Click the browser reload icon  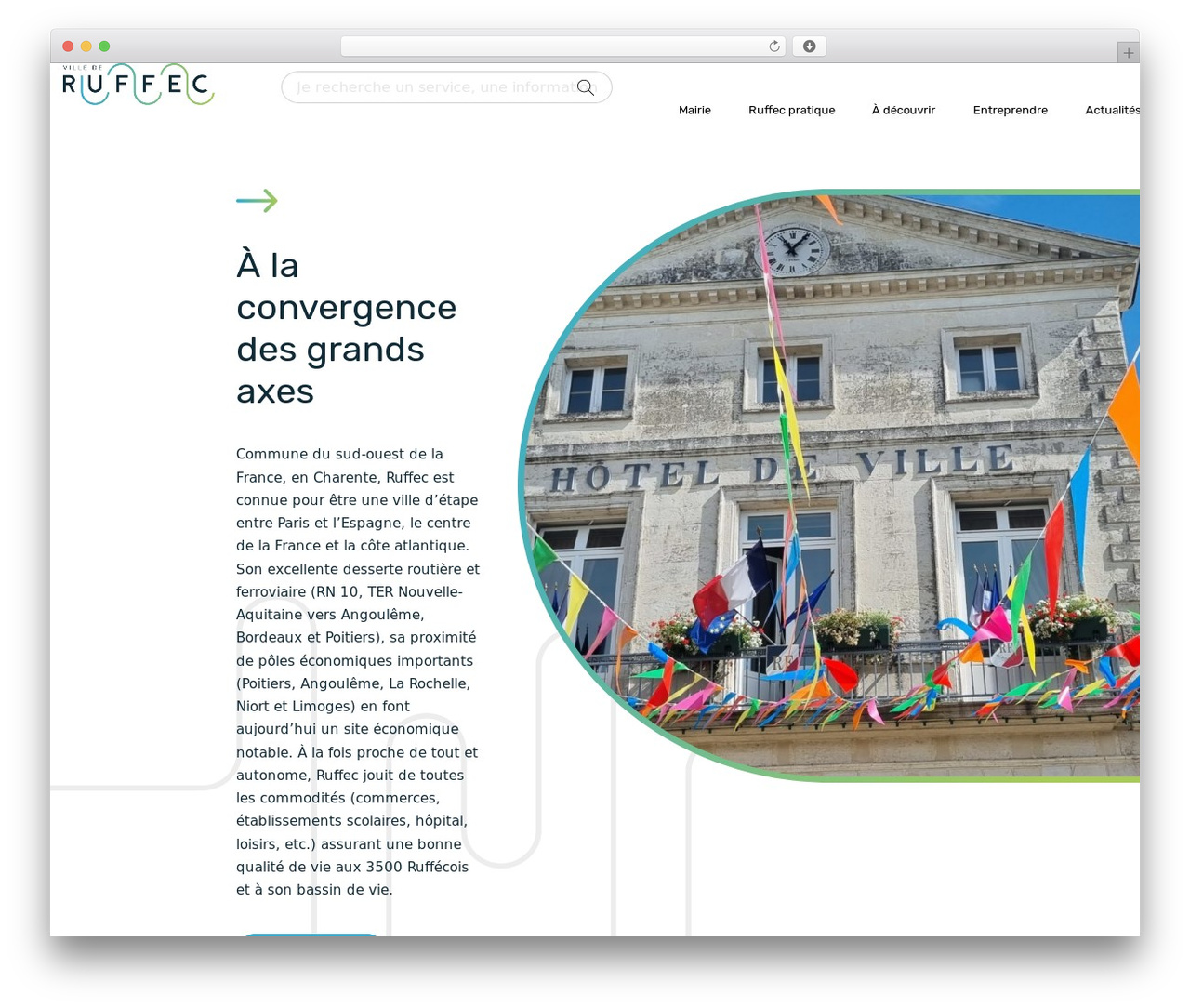click(773, 46)
